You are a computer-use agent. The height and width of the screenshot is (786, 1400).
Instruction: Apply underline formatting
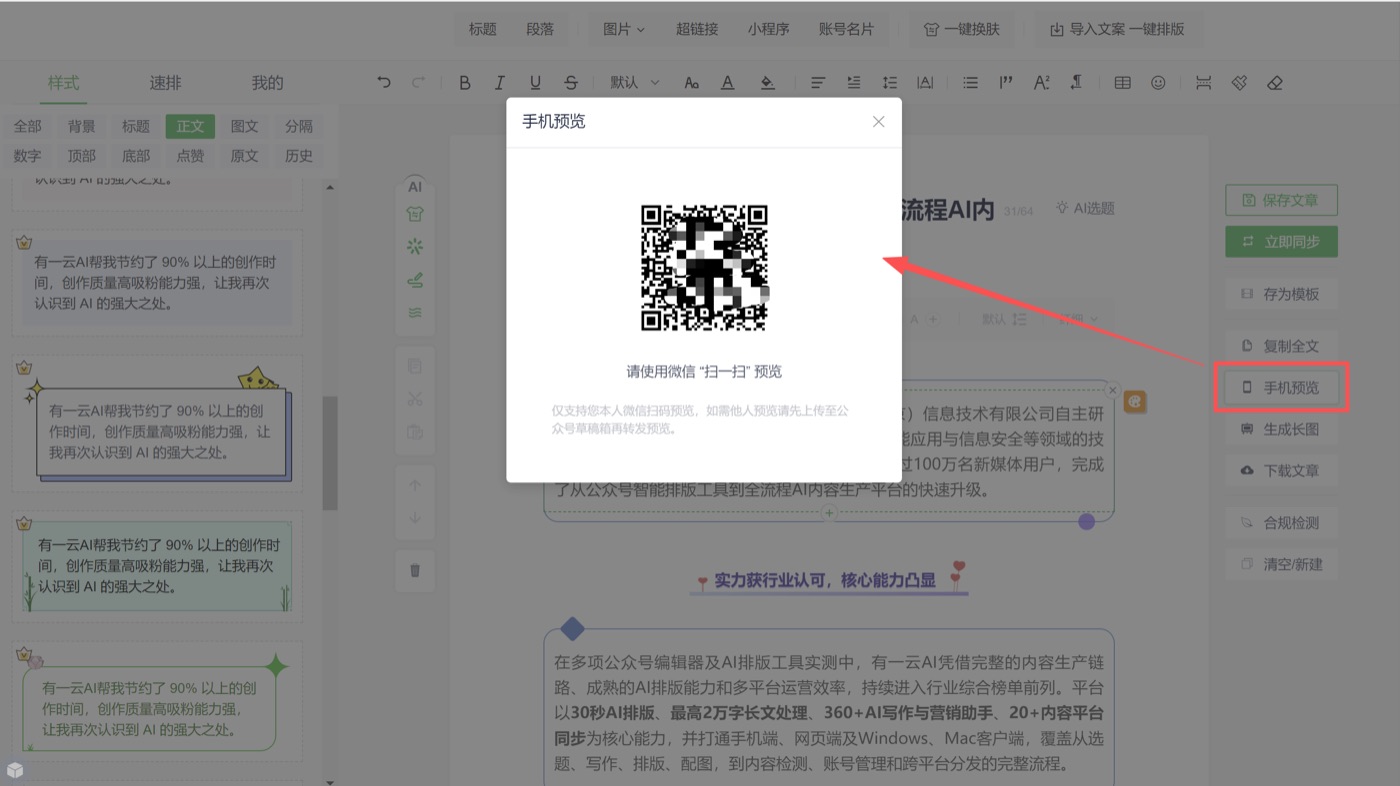pyautogui.click(x=535, y=83)
